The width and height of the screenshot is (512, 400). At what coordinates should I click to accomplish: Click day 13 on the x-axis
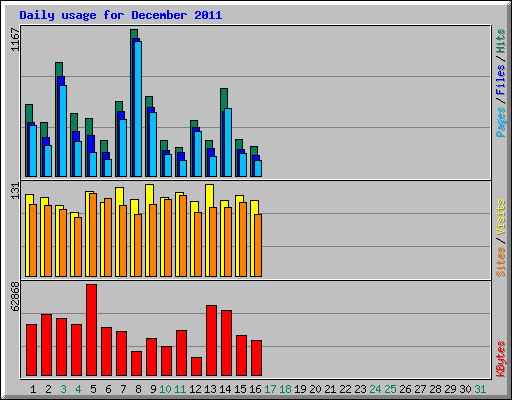coord(210,389)
